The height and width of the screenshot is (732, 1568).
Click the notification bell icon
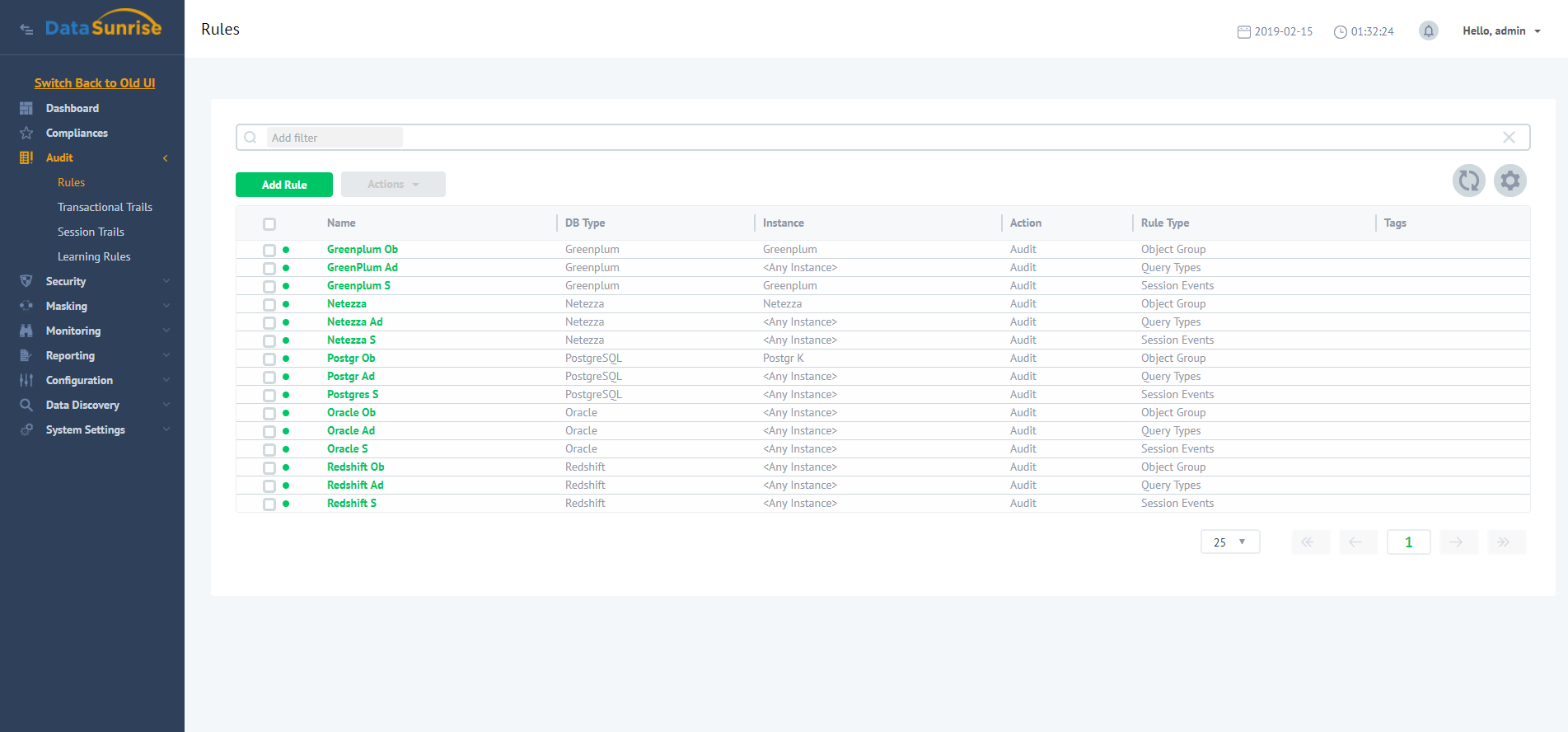(x=1428, y=31)
